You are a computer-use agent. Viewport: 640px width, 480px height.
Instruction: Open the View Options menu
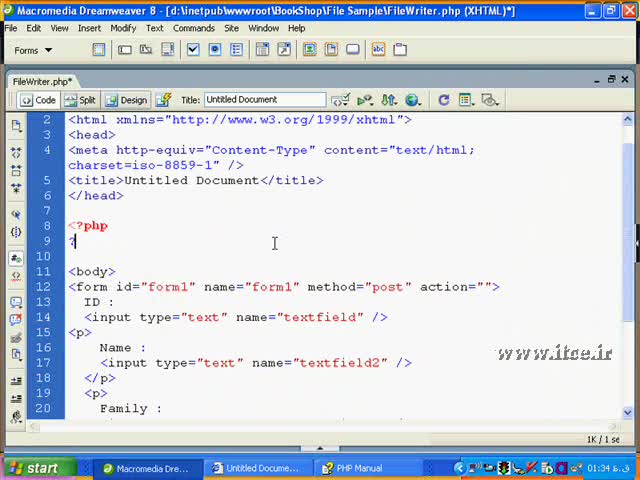click(x=466, y=100)
